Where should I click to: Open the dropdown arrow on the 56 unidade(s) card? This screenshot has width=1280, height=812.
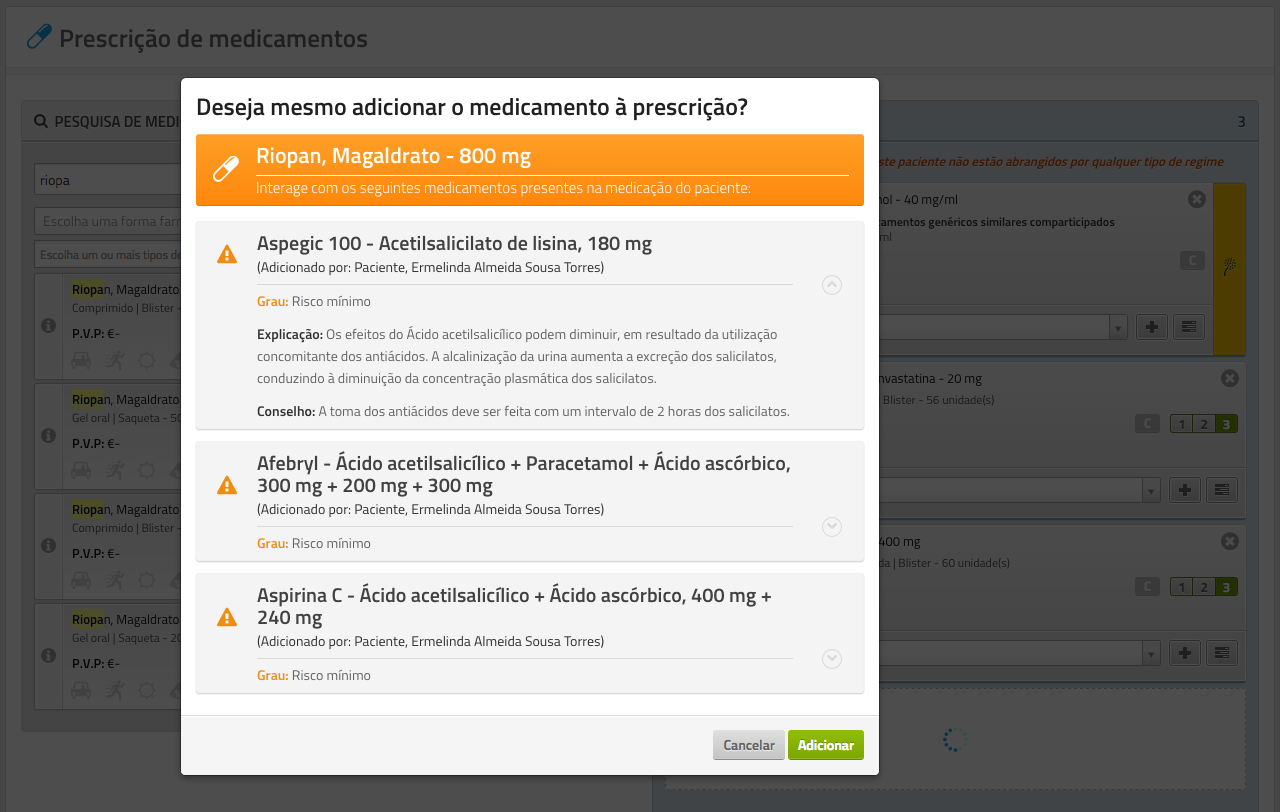(1151, 490)
